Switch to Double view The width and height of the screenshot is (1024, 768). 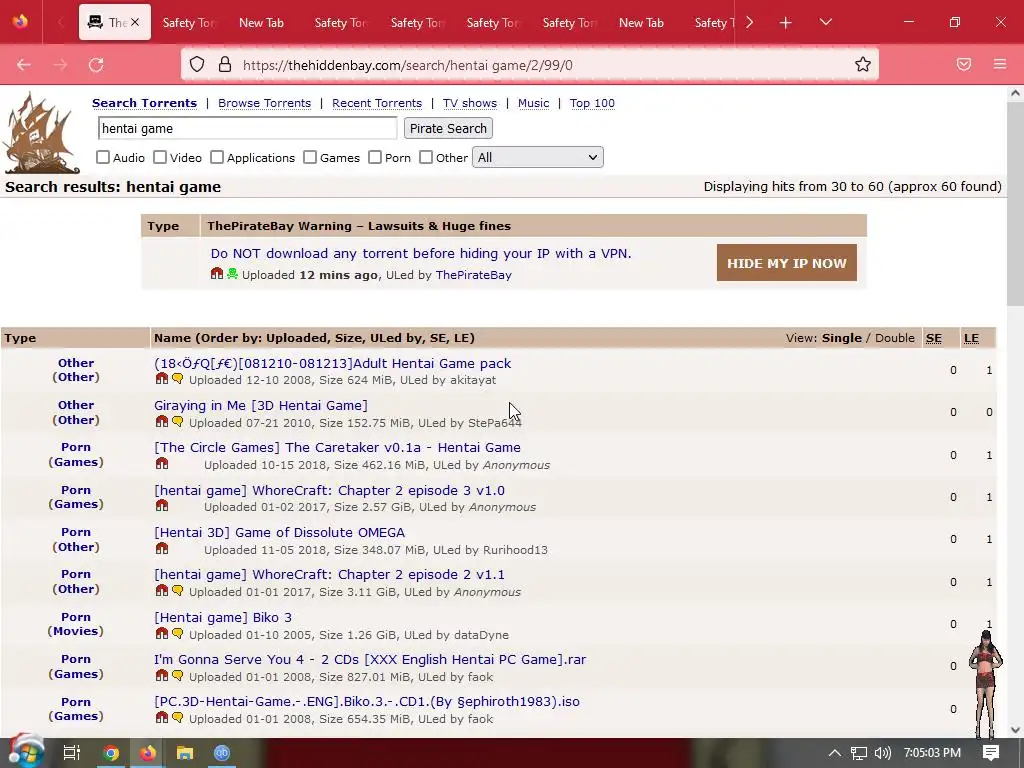[895, 338]
